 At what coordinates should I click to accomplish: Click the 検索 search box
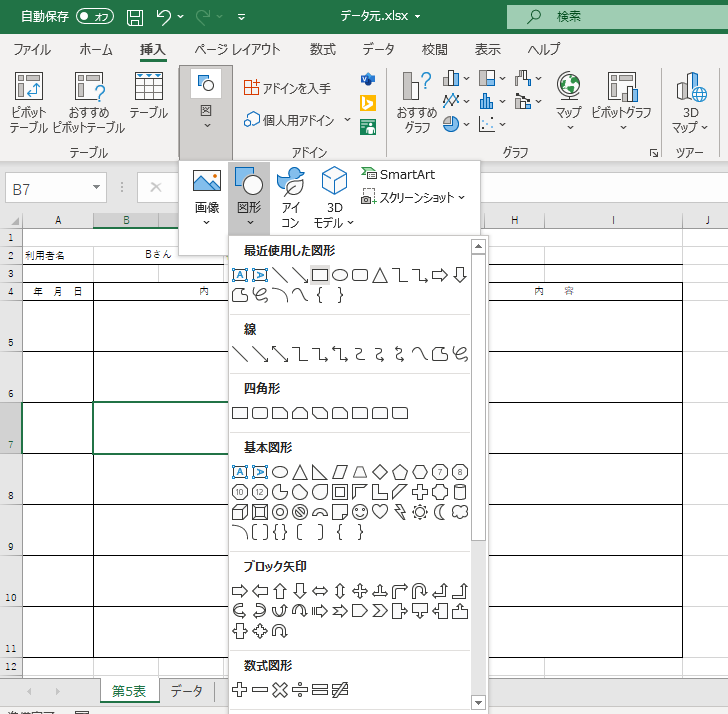(x=617, y=17)
